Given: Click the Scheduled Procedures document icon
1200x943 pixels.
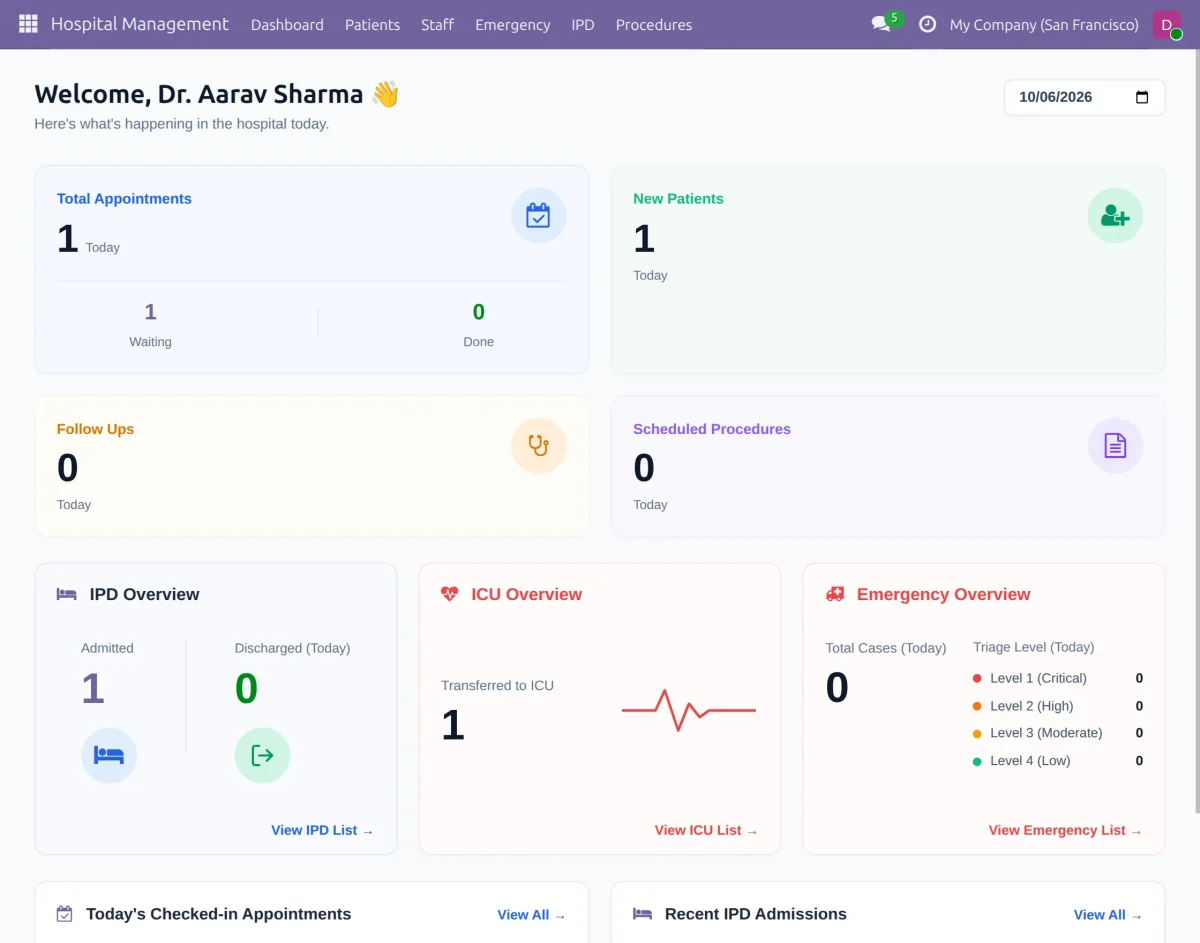Looking at the screenshot, I should [x=1115, y=446].
